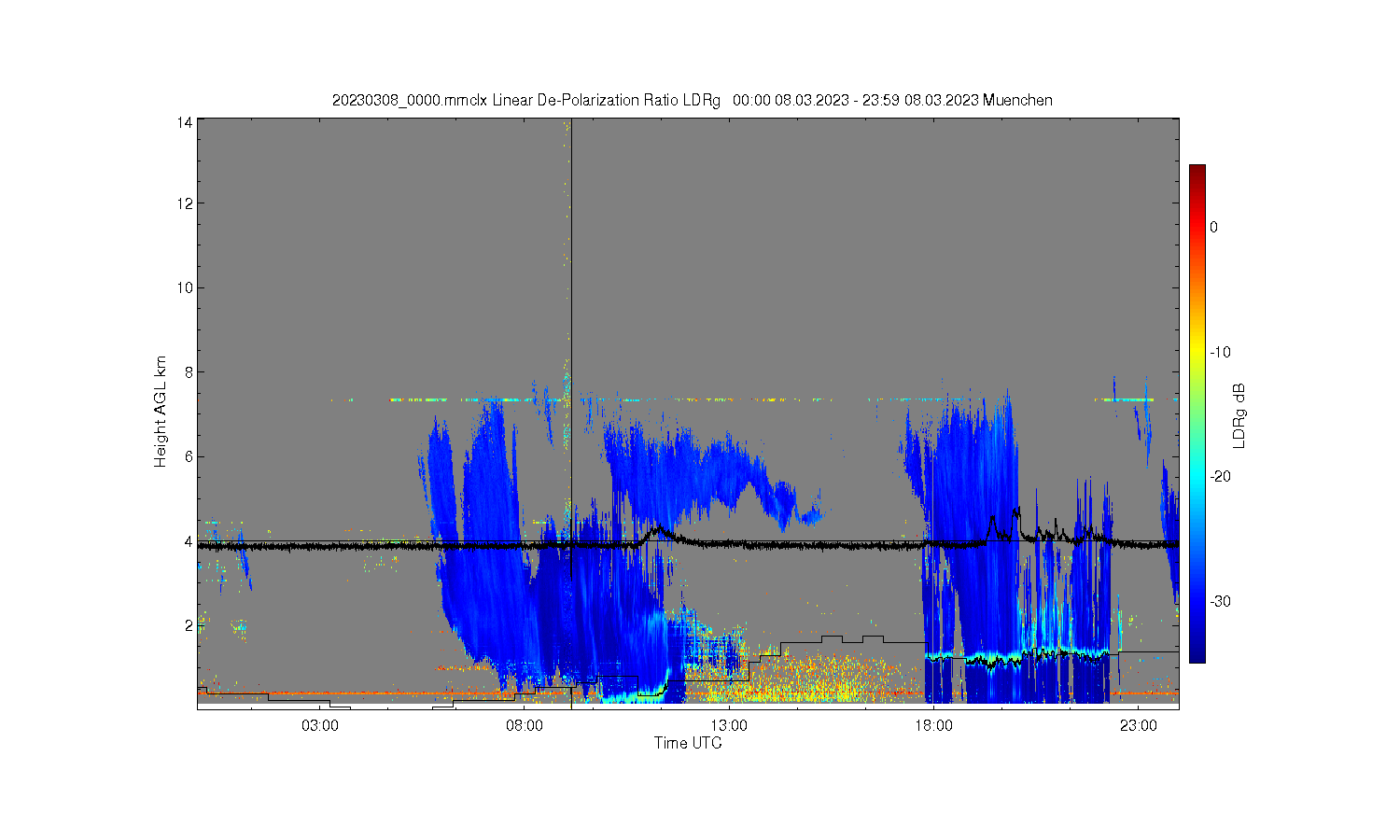Click the 23:00 time tick label
This screenshot has height=840, width=1400.
(1138, 726)
